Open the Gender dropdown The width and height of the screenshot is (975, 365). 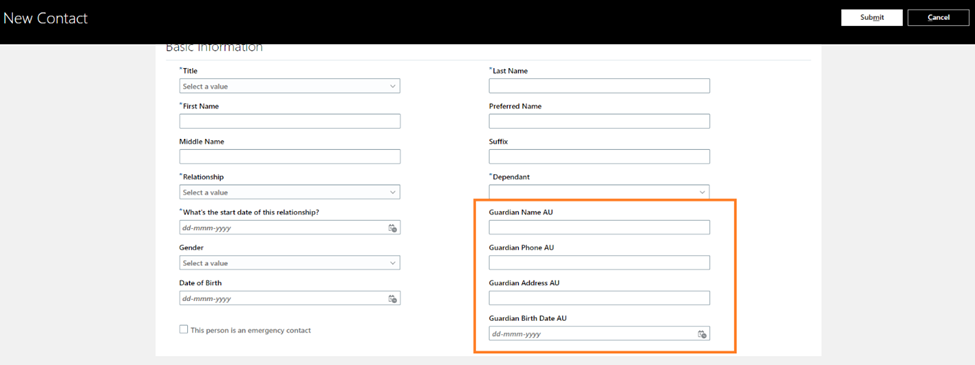[290, 263]
